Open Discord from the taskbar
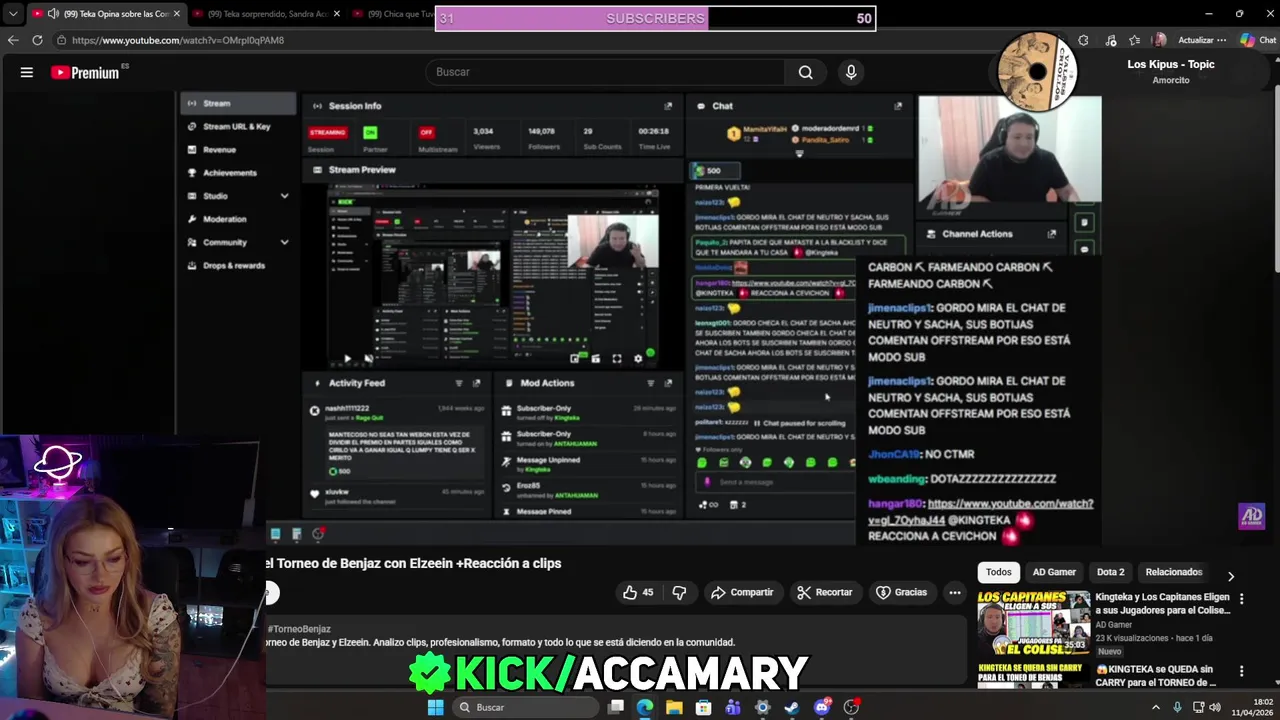The image size is (1280, 720). (x=822, y=707)
